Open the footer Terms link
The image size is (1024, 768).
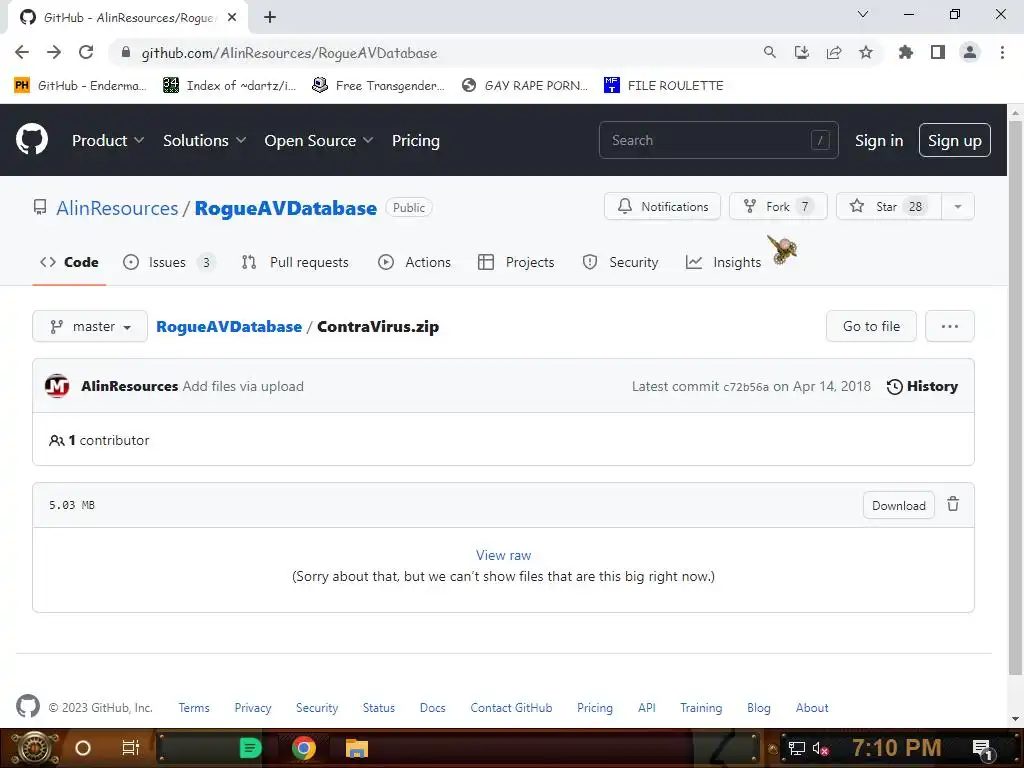pyautogui.click(x=194, y=707)
